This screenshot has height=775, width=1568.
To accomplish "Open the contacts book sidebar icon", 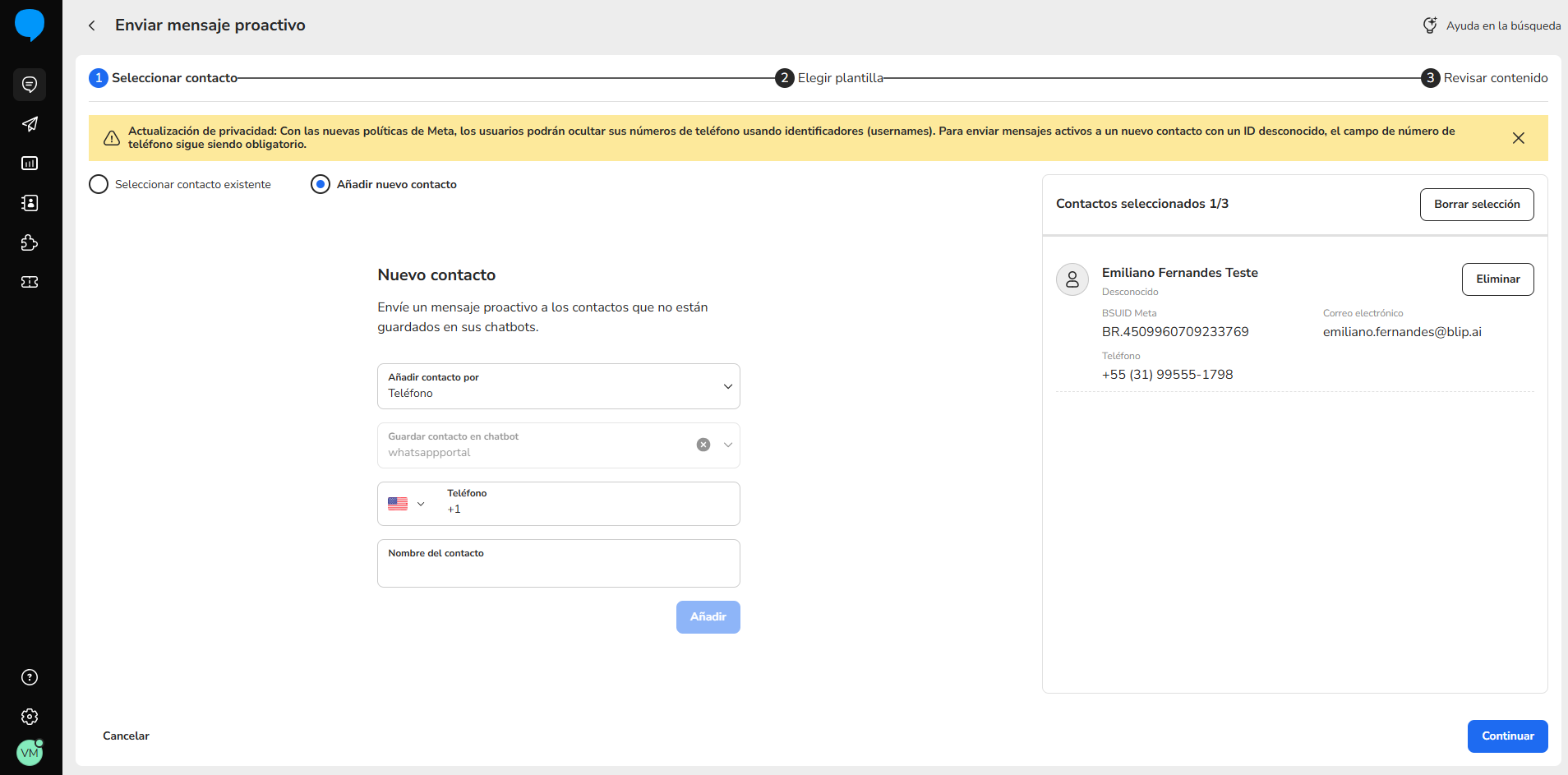I will [30, 203].
